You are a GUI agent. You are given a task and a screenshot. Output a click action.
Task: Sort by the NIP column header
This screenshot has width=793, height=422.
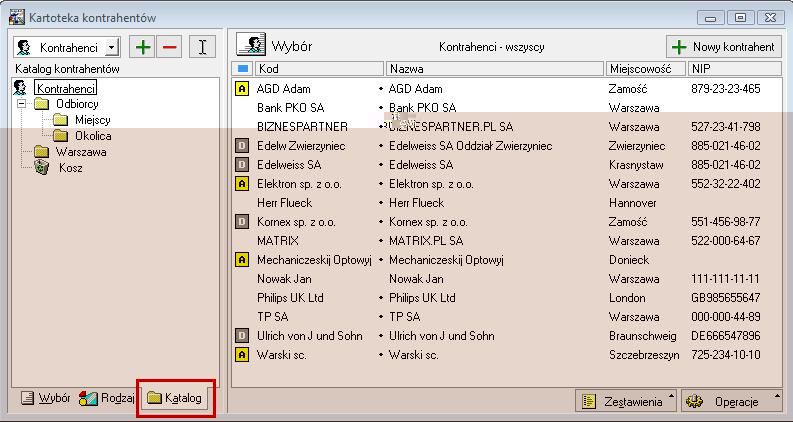click(735, 68)
